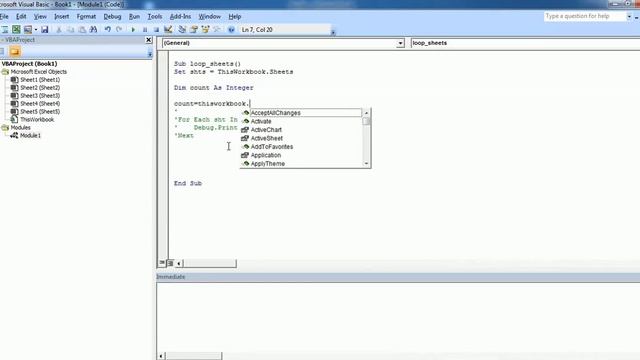Close the VBAProject panel
640x360 pixels.
[x=149, y=40]
